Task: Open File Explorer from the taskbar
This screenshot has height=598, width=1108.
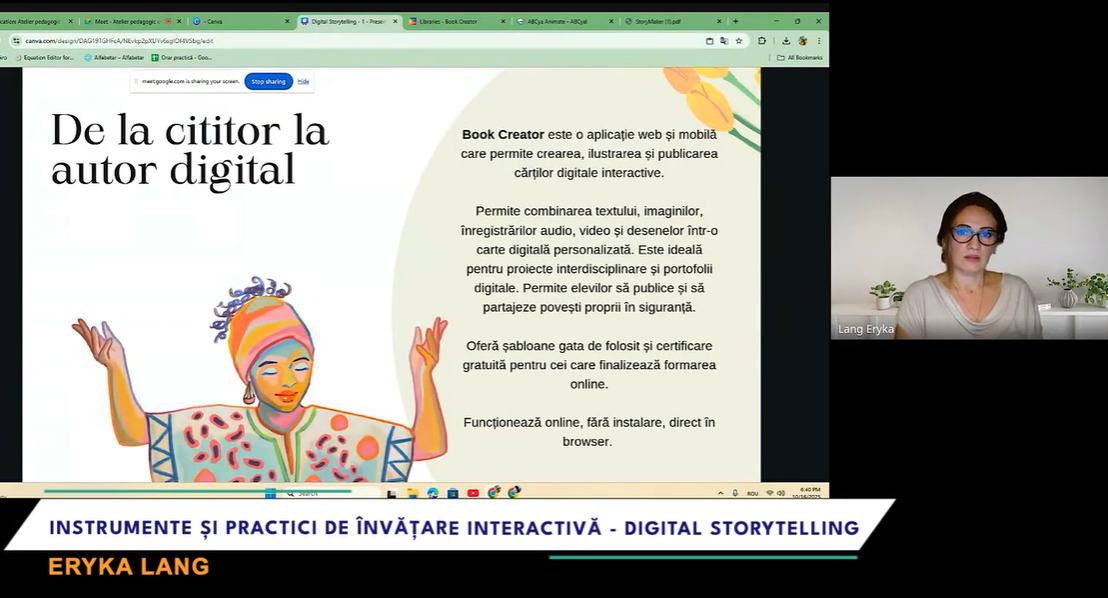Action: (x=413, y=493)
